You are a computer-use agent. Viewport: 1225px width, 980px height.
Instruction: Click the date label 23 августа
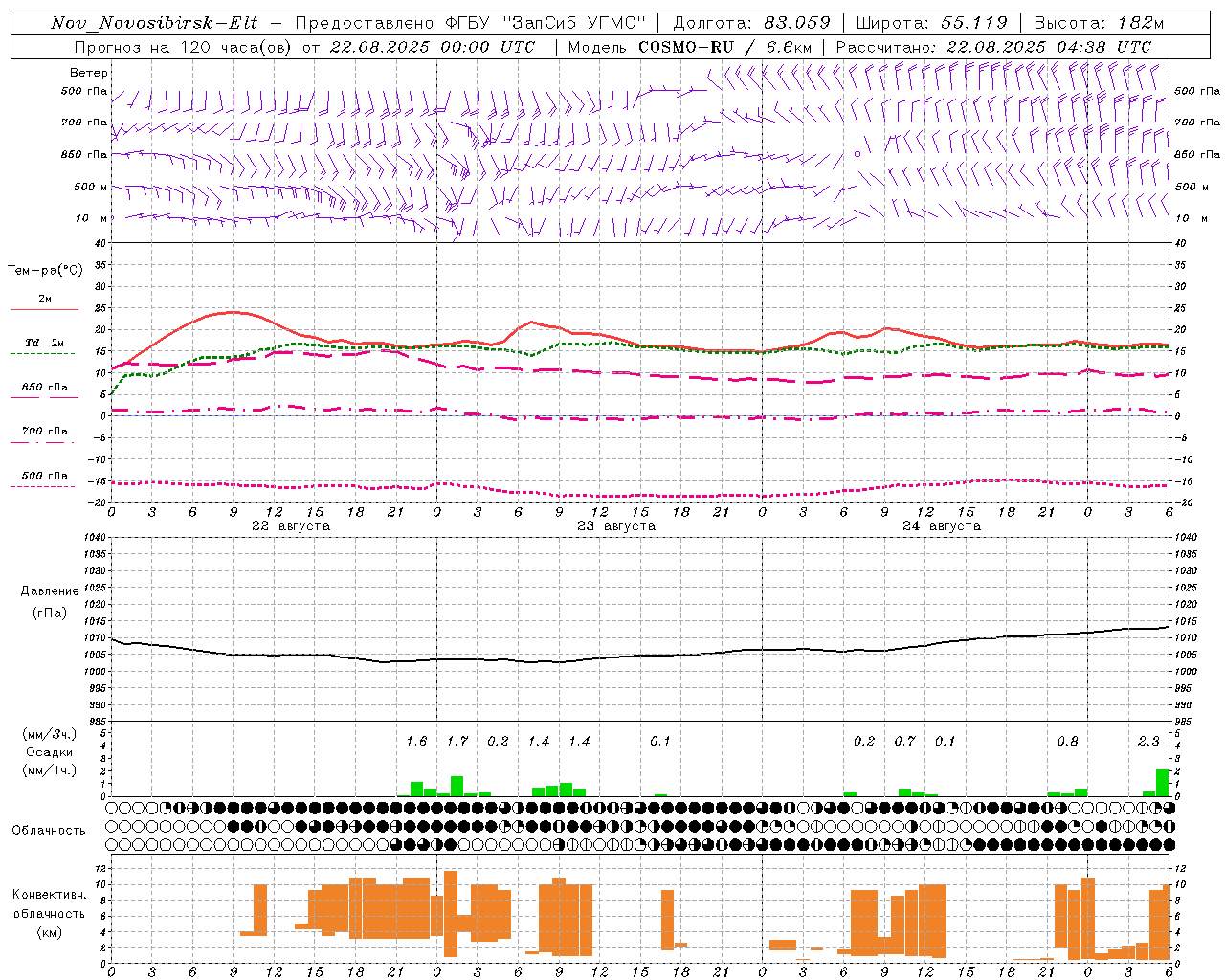616,526
